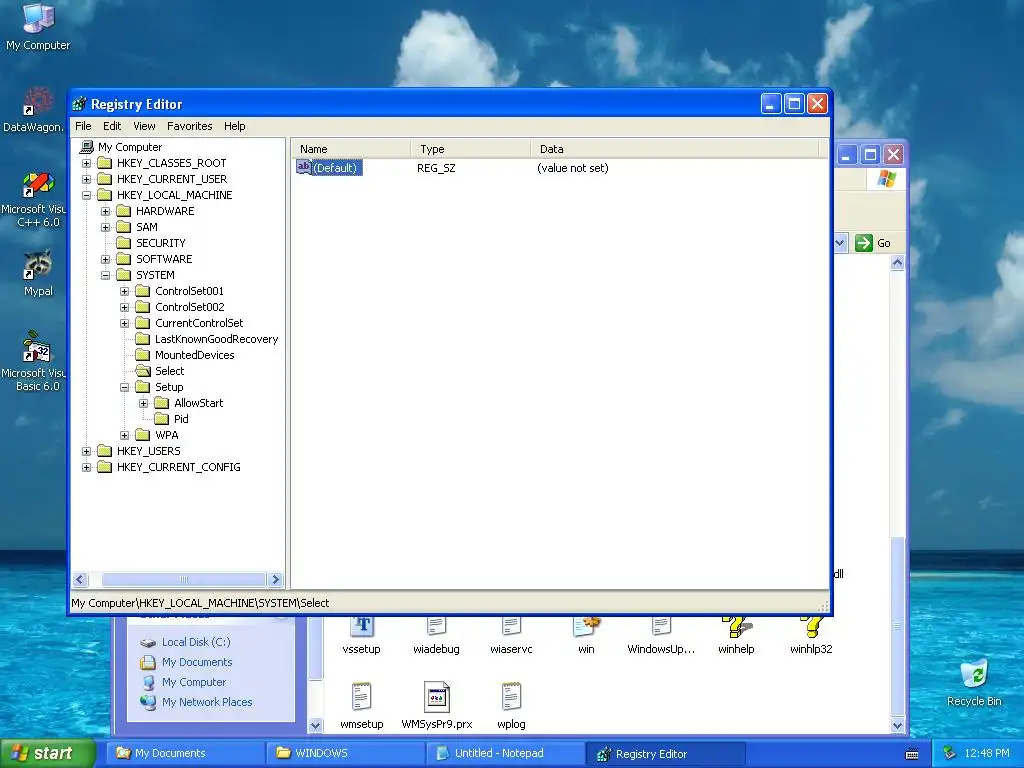The height and width of the screenshot is (768, 1024).
Task: Open the File menu
Action: (83, 126)
